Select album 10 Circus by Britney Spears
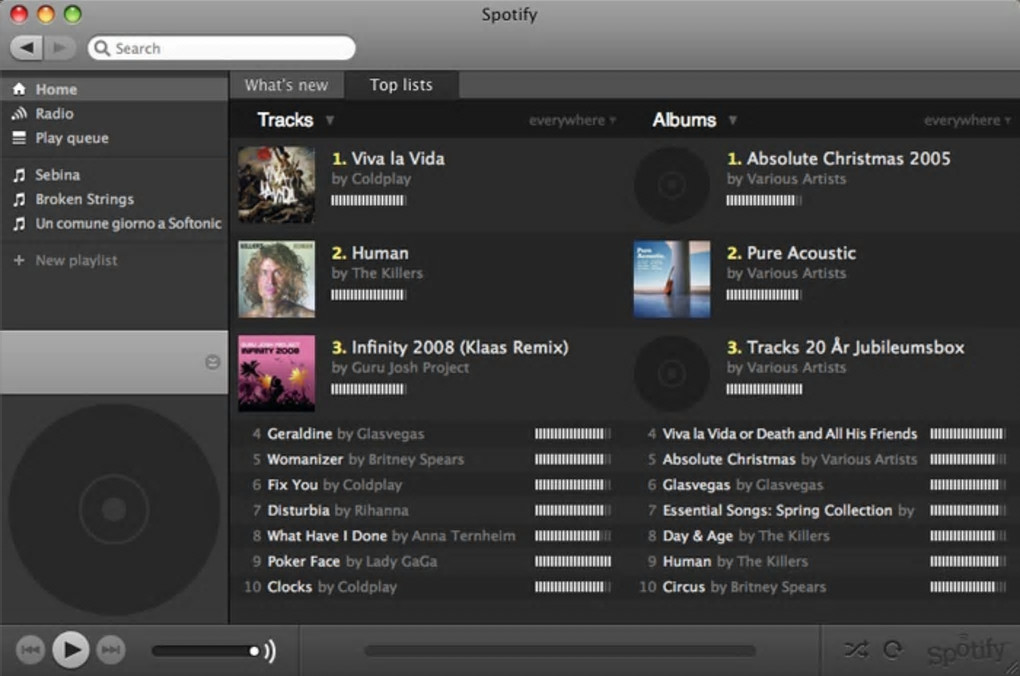 (x=824, y=587)
